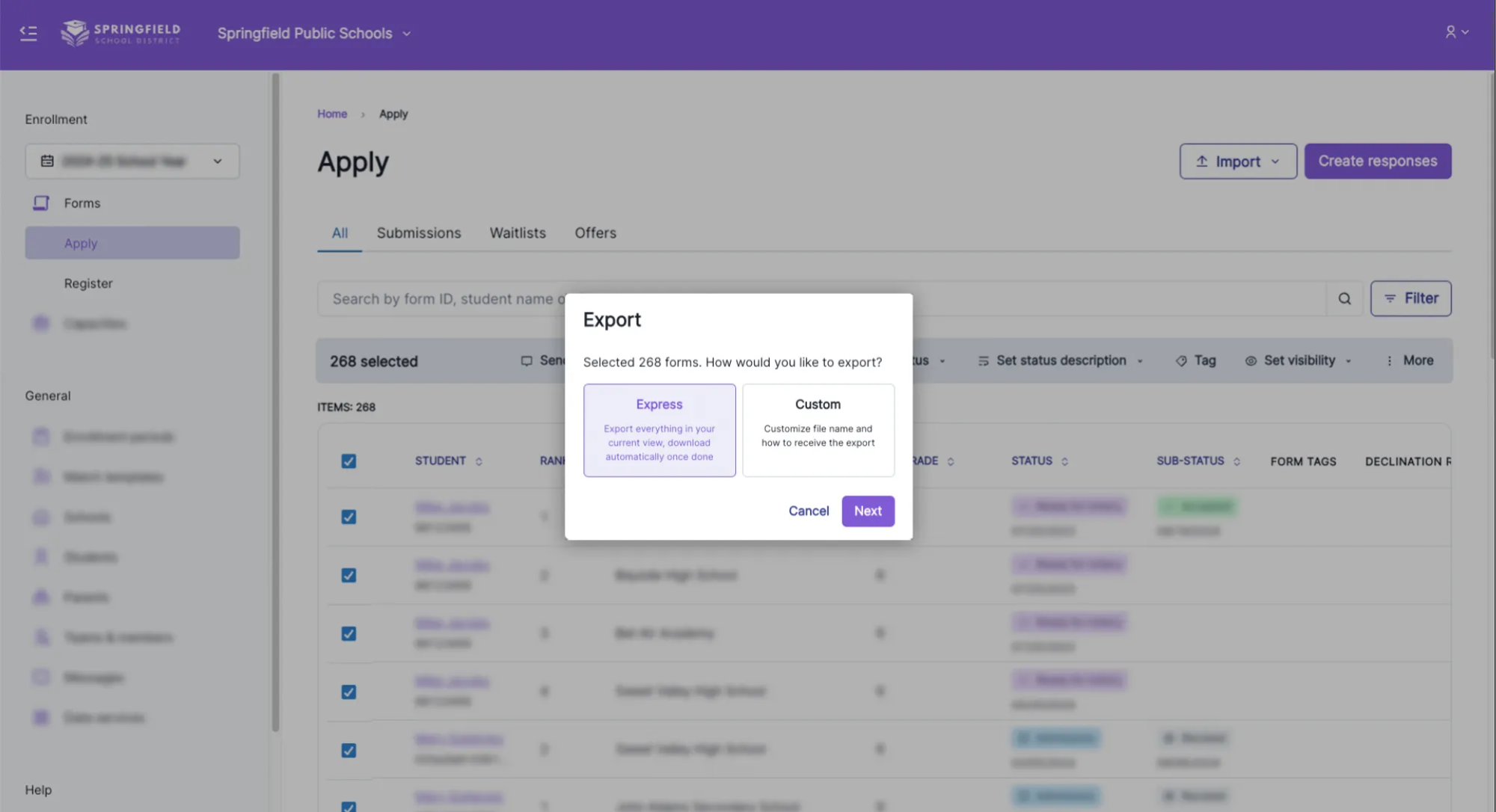Cancel the Export dialog
Image resolution: width=1496 pixels, height=812 pixels.
coord(809,511)
